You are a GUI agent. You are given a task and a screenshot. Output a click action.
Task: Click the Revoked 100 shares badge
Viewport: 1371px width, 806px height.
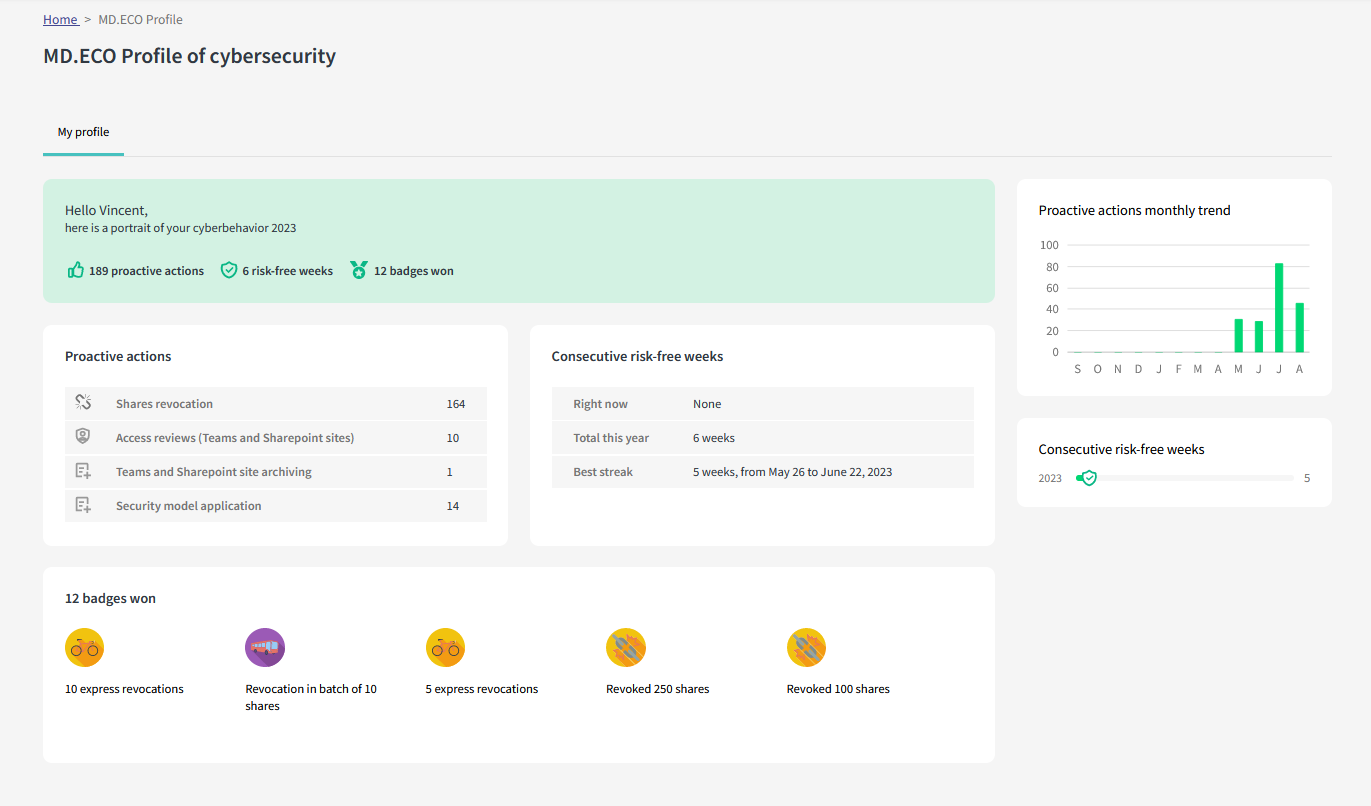(x=806, y=648)
